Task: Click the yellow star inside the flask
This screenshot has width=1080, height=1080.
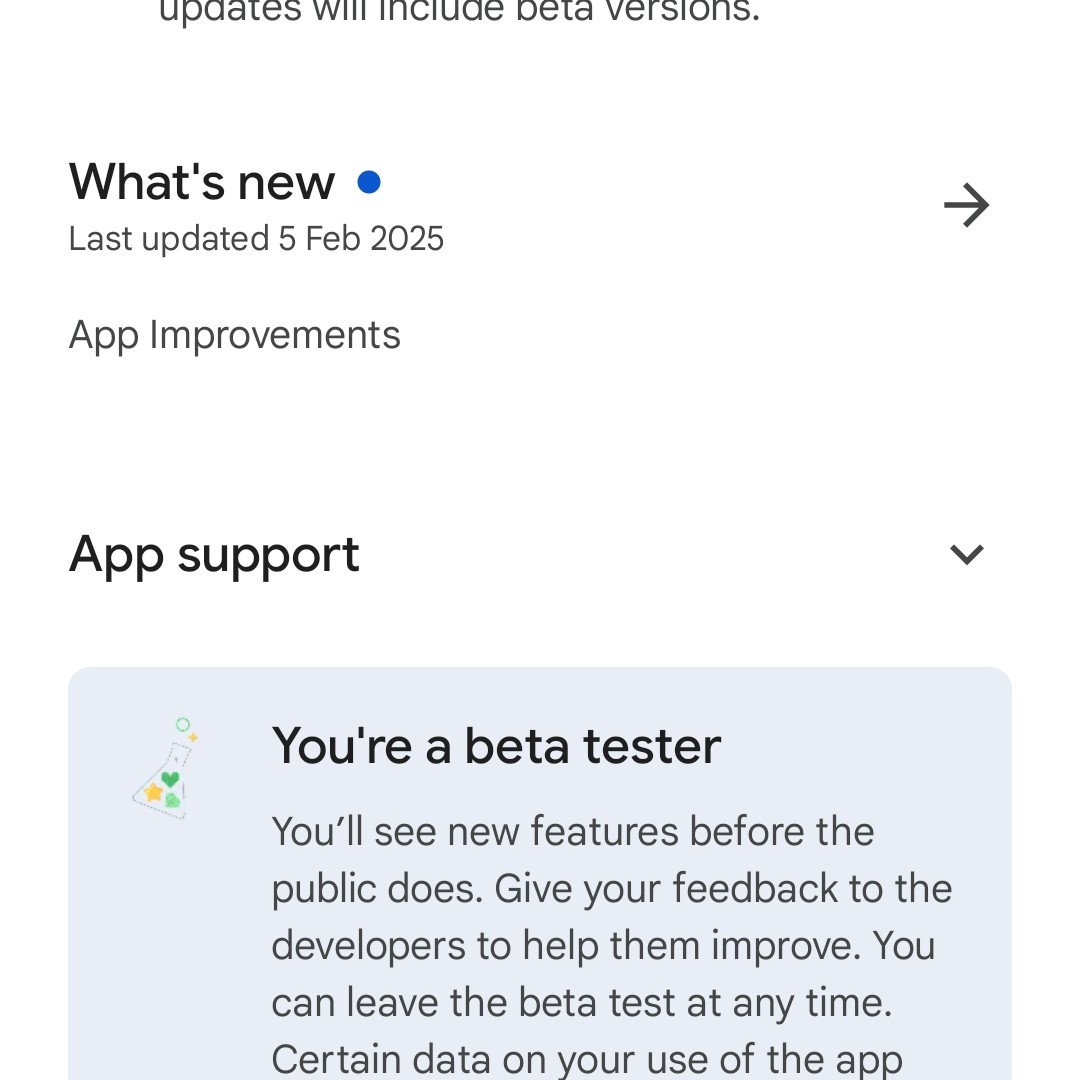Action: [154, 792]
